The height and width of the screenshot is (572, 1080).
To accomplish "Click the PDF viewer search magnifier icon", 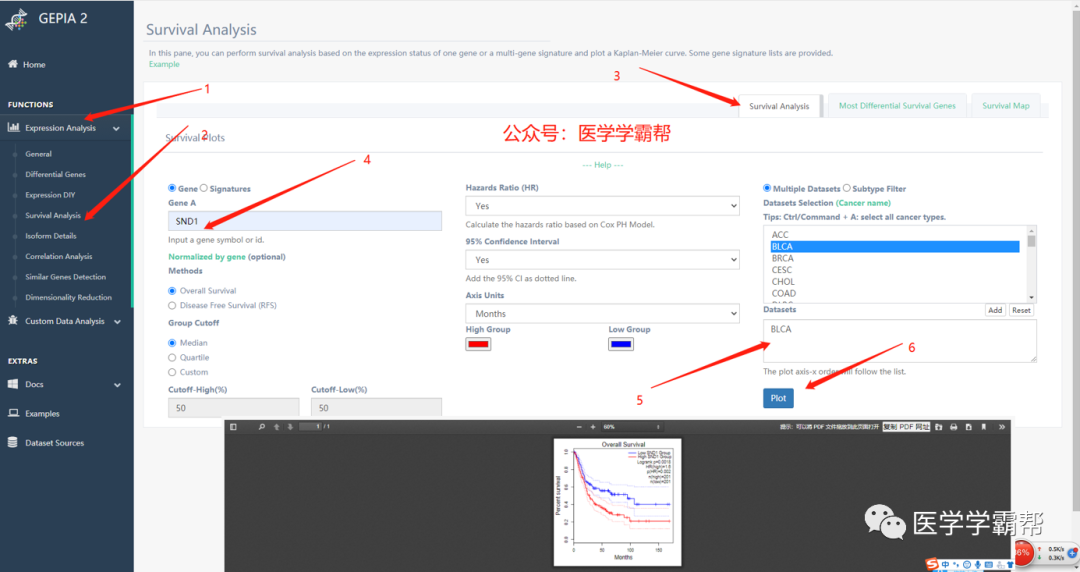I will [x=262, y=427].
